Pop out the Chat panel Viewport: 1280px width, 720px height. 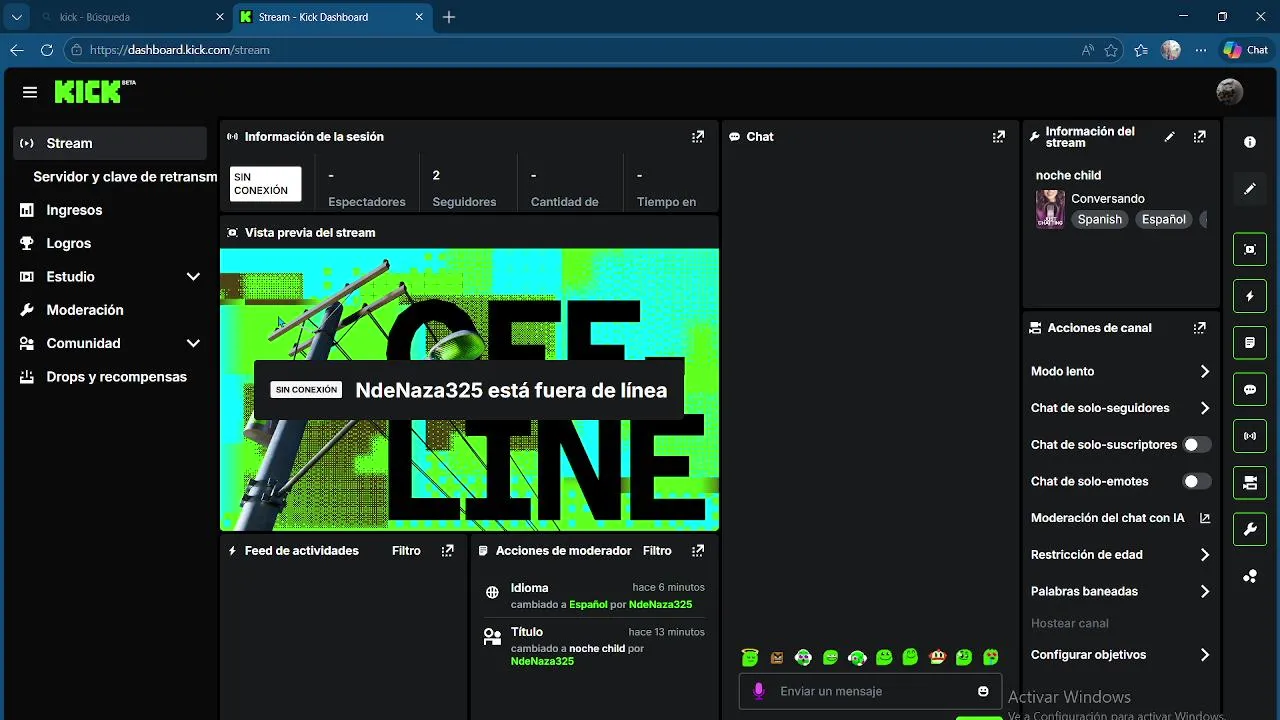[x=998, y=137]
